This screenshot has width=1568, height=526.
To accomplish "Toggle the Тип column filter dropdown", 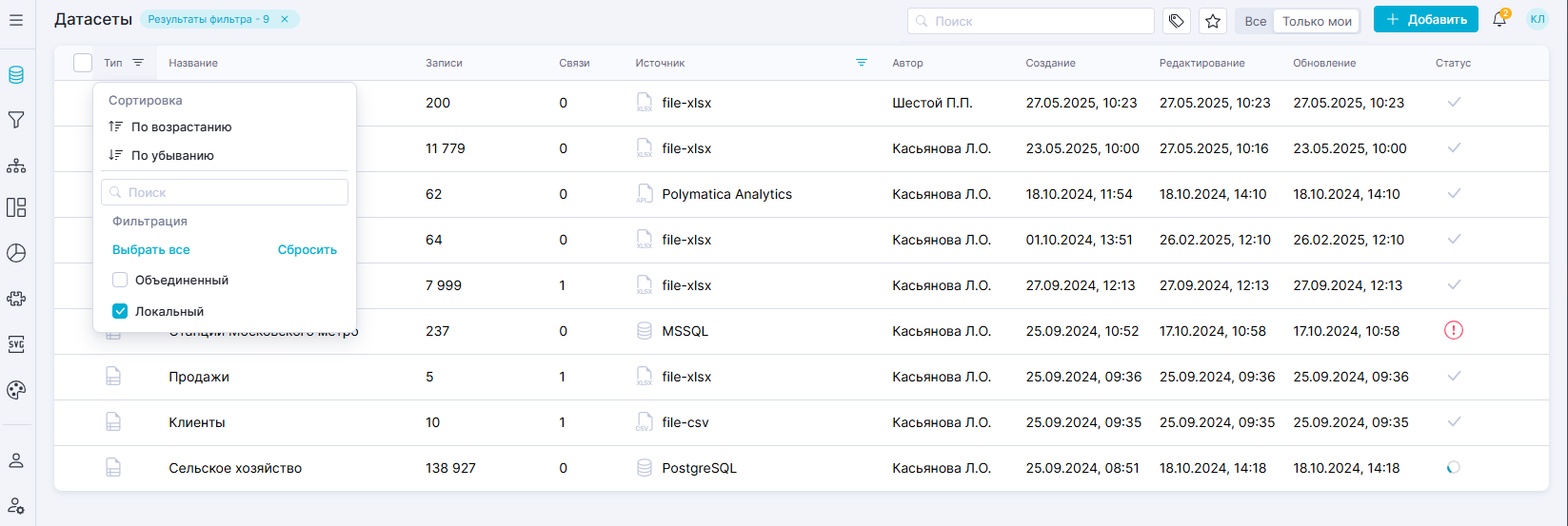I will click(138, 63).
